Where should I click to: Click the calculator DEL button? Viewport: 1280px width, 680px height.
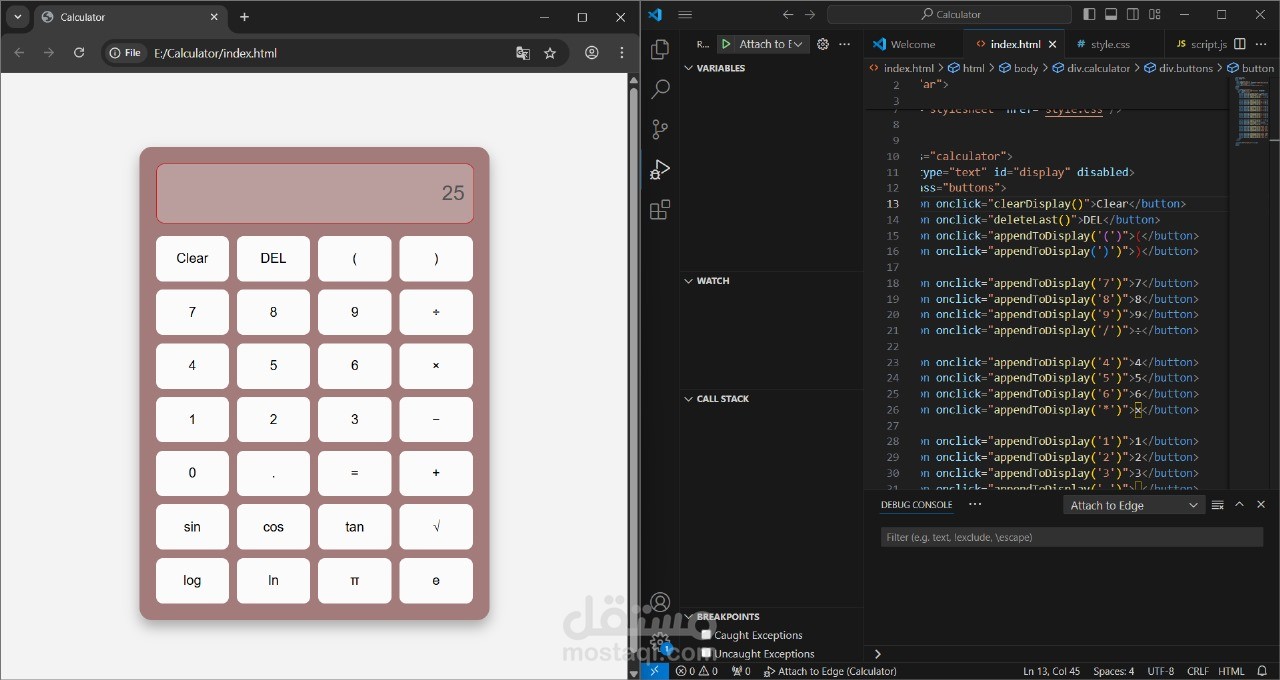tap(273, 258)
